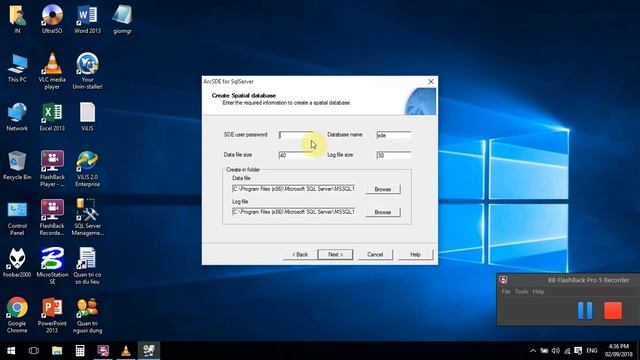Stop the FlashBack recording

(x=613, y=311)
